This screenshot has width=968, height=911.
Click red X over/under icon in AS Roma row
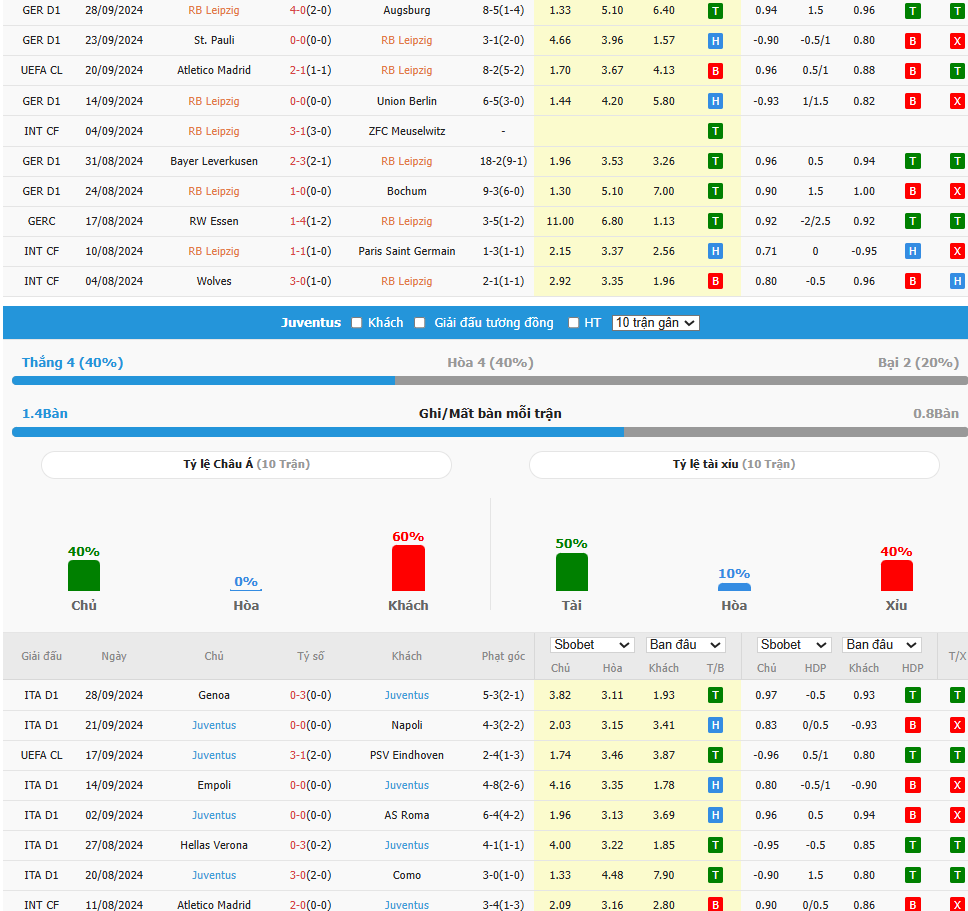coord(957,815)
